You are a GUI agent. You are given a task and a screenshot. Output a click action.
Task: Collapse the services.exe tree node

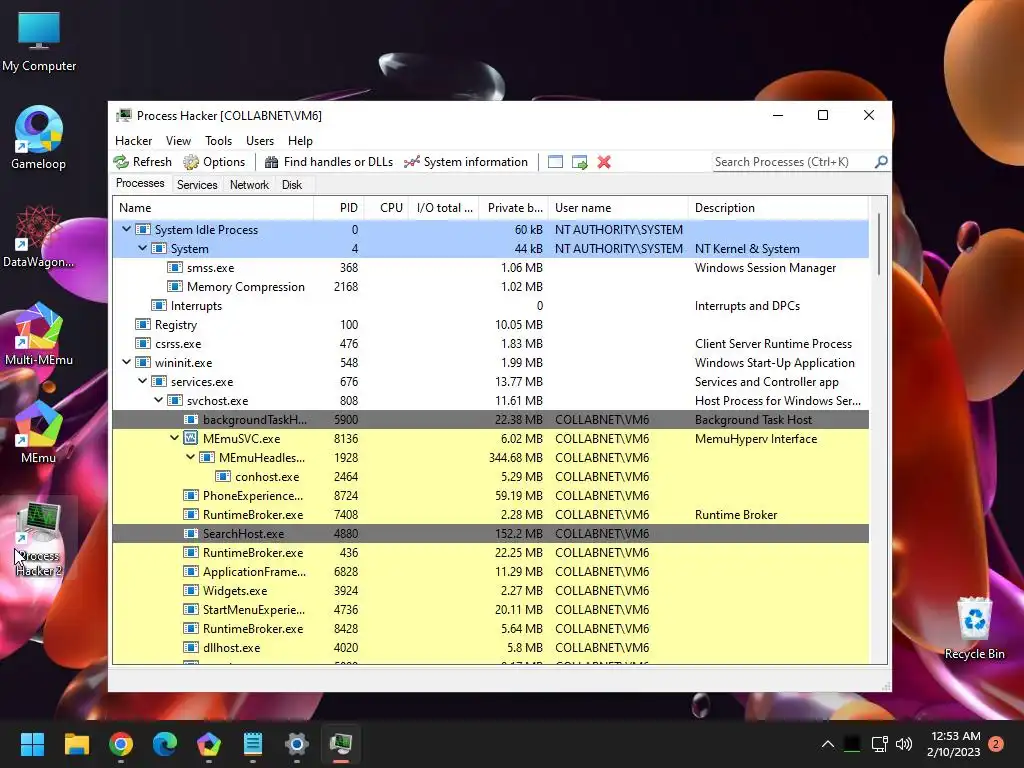(142, 381)
